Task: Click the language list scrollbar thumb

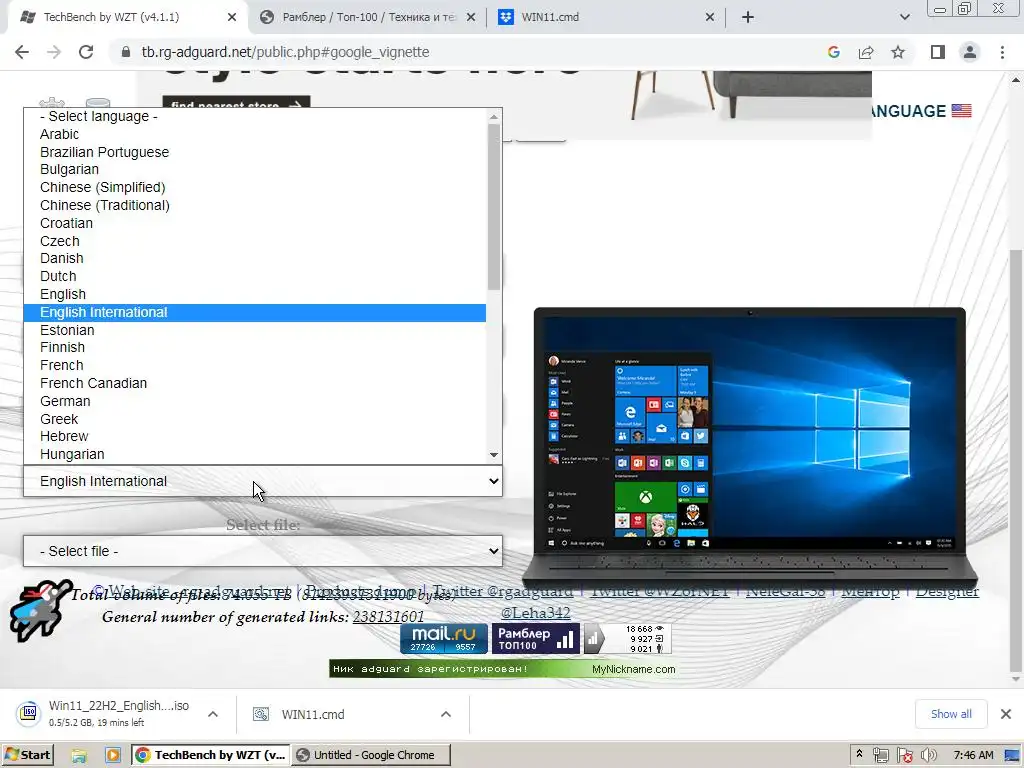Action: pyautogui.click(x=494, y=206)
